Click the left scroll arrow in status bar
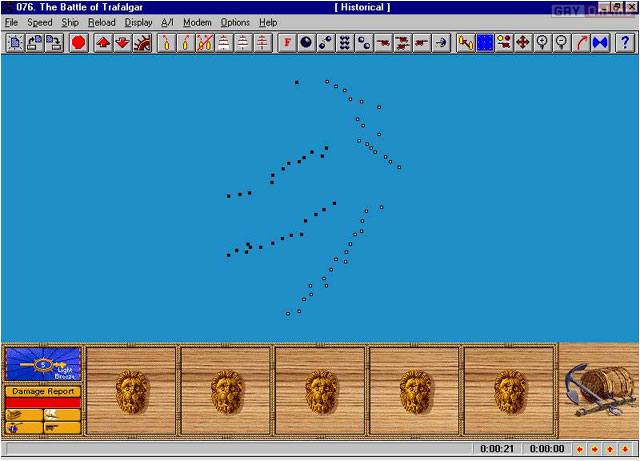Screen dimensions: 640x461 (579, 449)
